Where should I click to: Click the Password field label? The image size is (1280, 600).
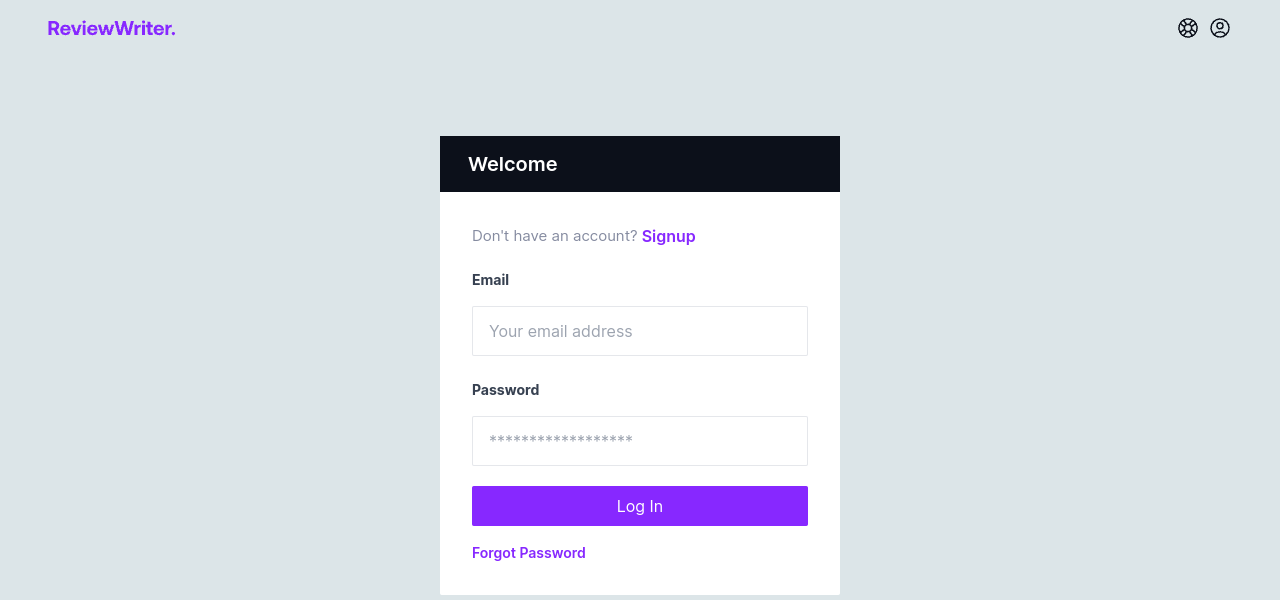[505, 390]
